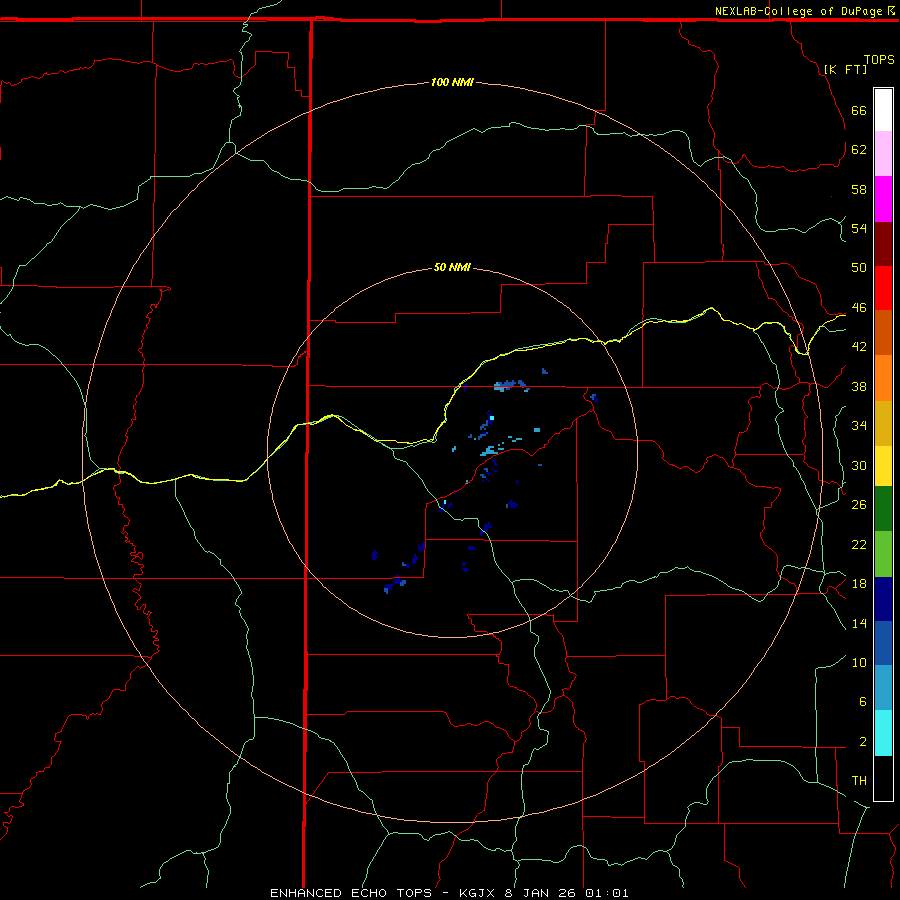Click the legend value "66"

click(859, 110)
